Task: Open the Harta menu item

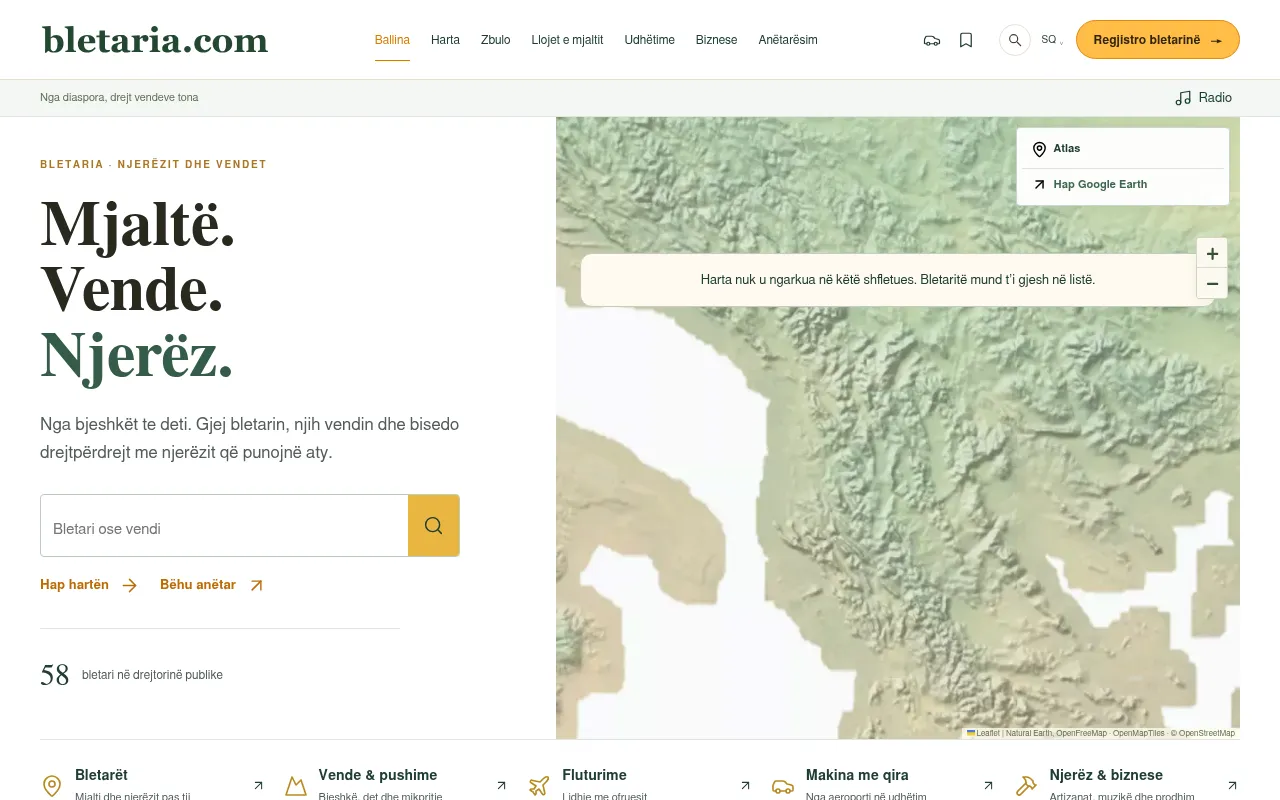Action: tap(445, 40)
